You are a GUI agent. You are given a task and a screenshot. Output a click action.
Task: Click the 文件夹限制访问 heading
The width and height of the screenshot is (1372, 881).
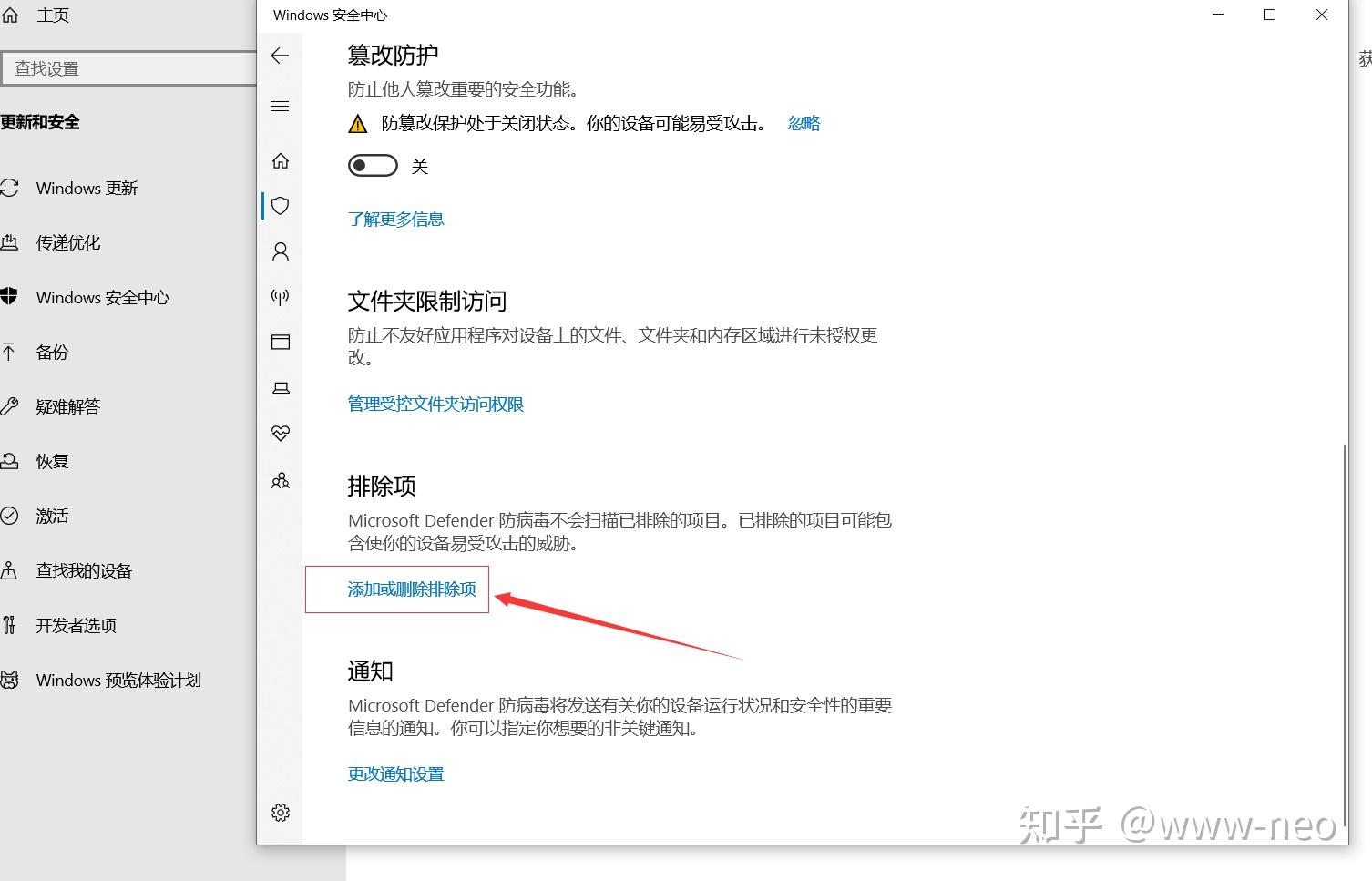[x=427, y=302]
